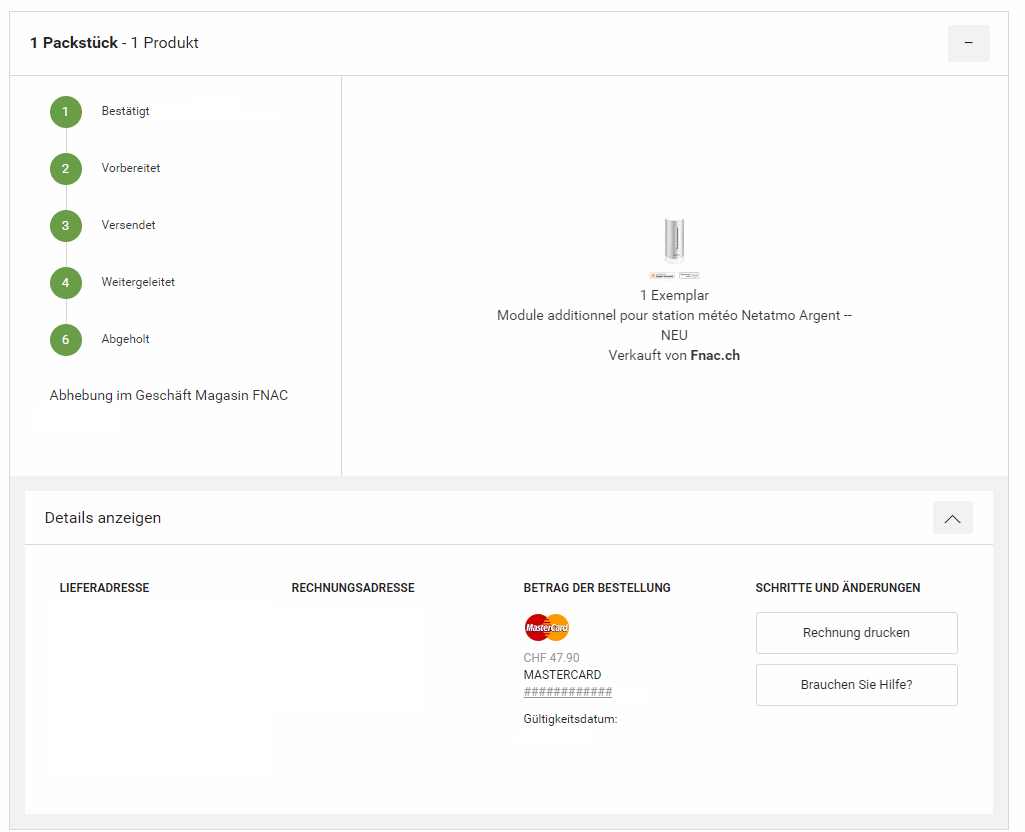
Task: Click the 1 Packstück - 1 Produkt heading
Action: [x=114, y=43]
